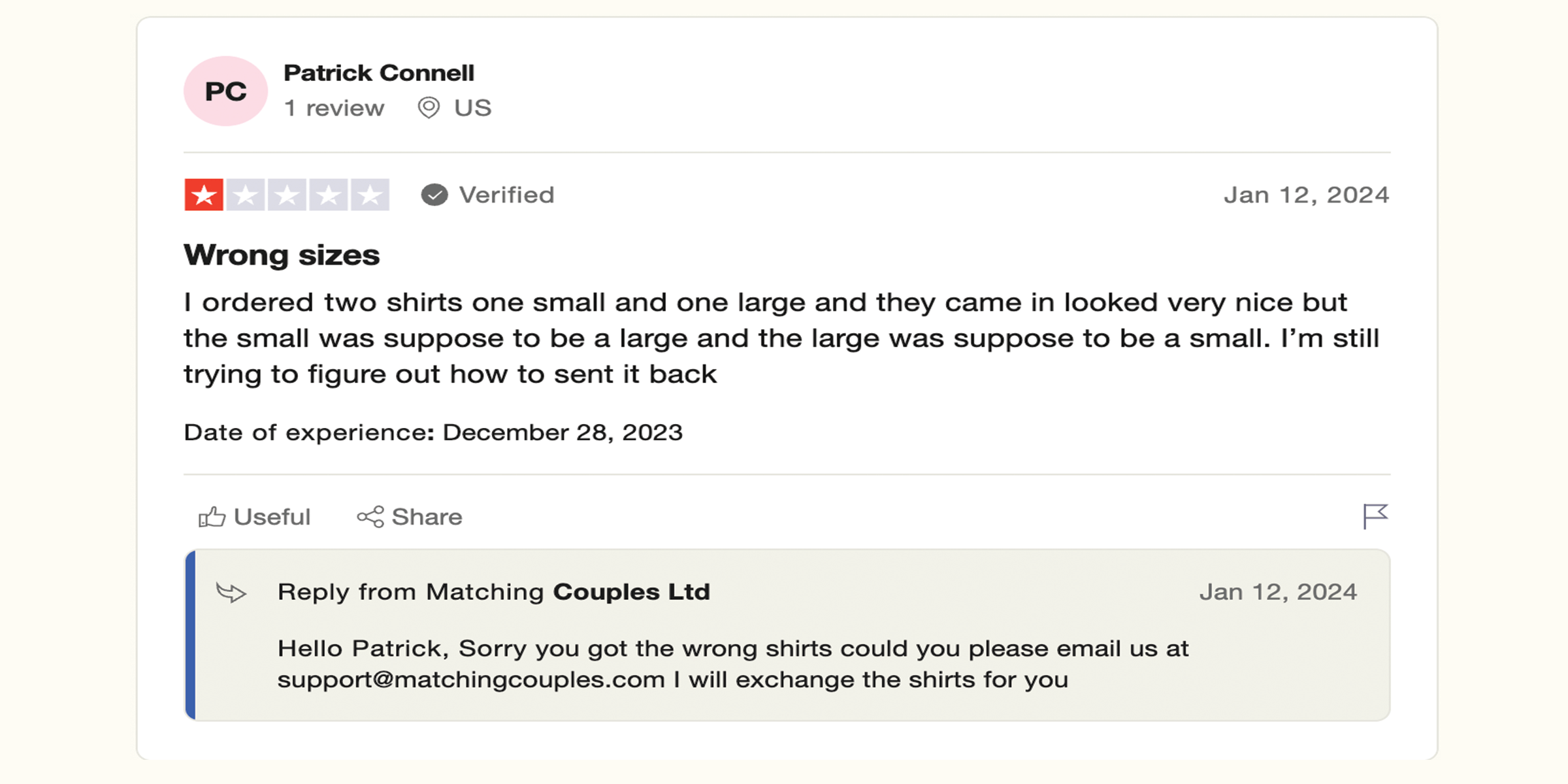Viewport: 1568px width, 784px height.
Task: Click the support@matchingcouples.com email address
Action: coord(471,680)
